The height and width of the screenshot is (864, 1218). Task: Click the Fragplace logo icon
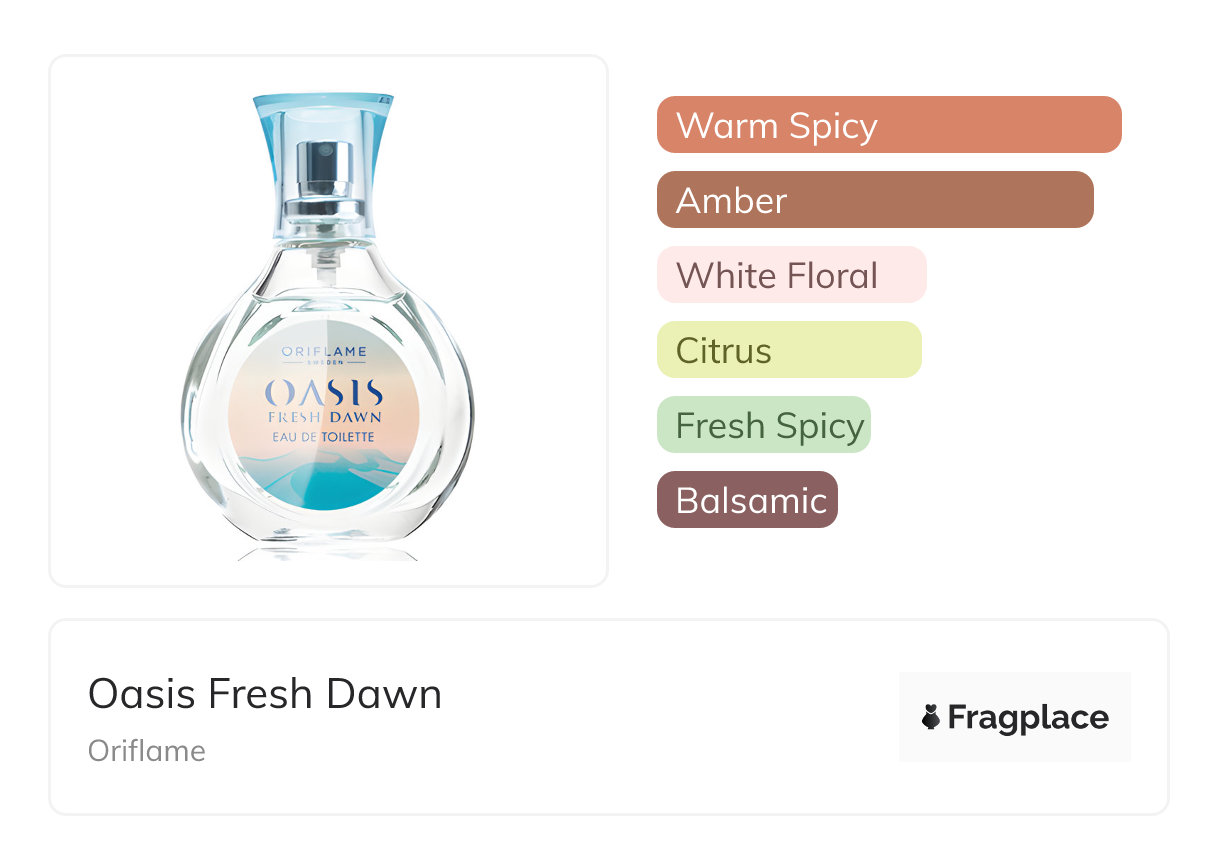click(x=931, y=717)
